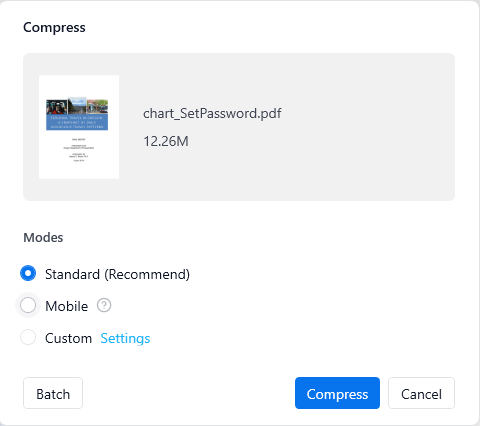Screen dimensions: 480x426
Task: Click the Mobile label text
Action: click(67, 306)
